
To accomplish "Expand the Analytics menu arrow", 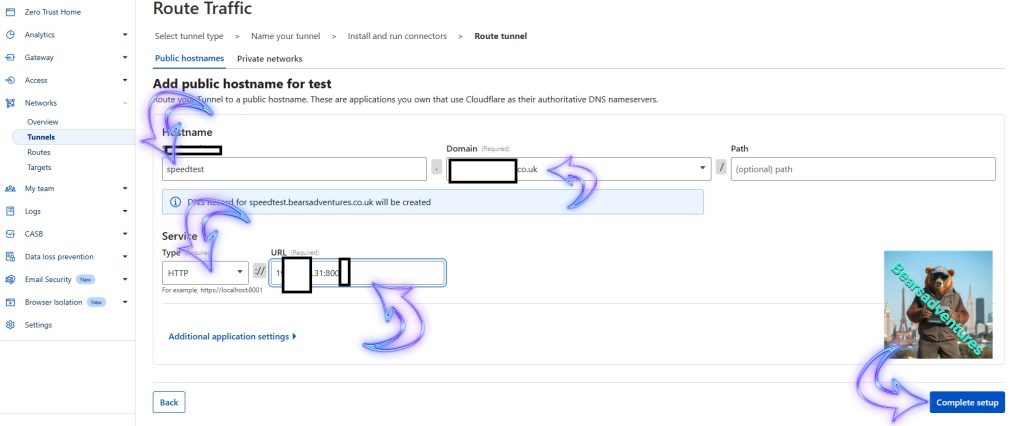I will click(125, 34).
